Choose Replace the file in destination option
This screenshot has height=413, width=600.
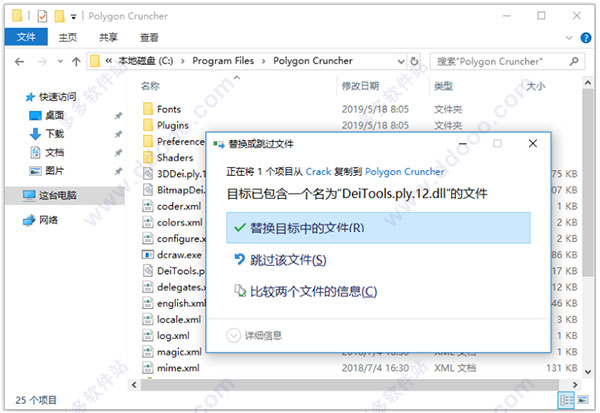pos(378,228)
